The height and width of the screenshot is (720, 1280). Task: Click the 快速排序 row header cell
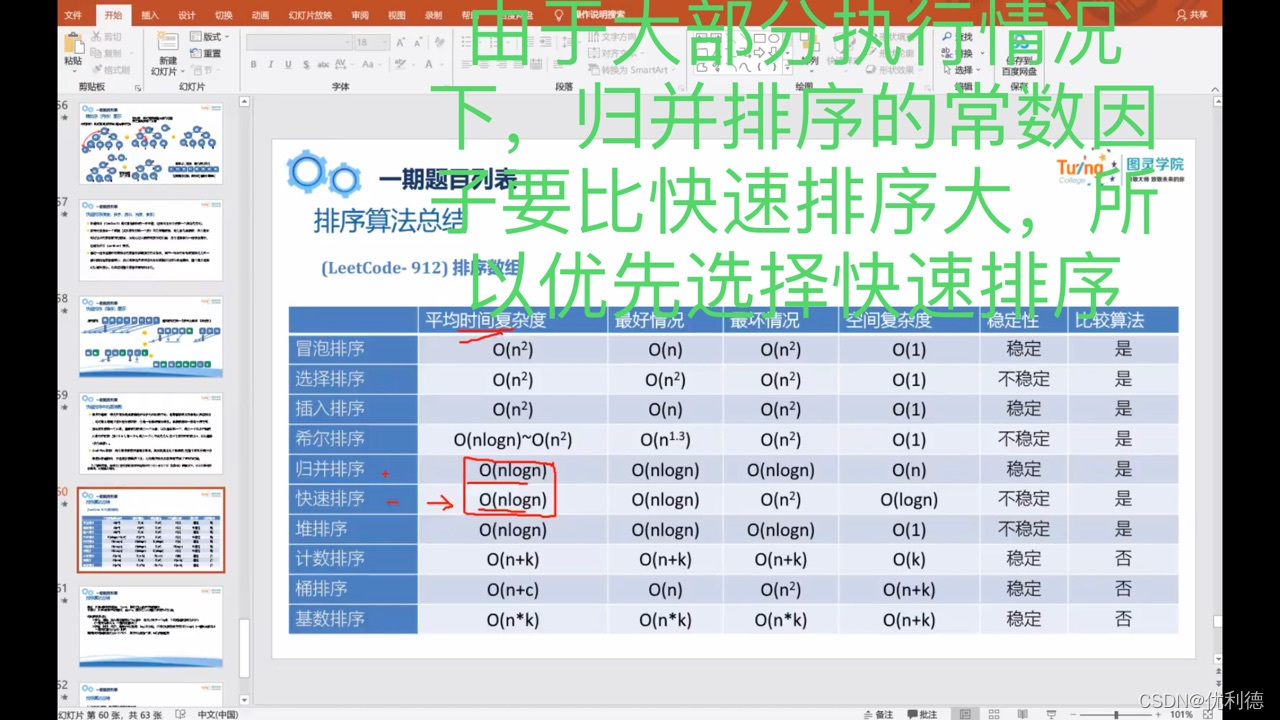click(x=353, y=499)
